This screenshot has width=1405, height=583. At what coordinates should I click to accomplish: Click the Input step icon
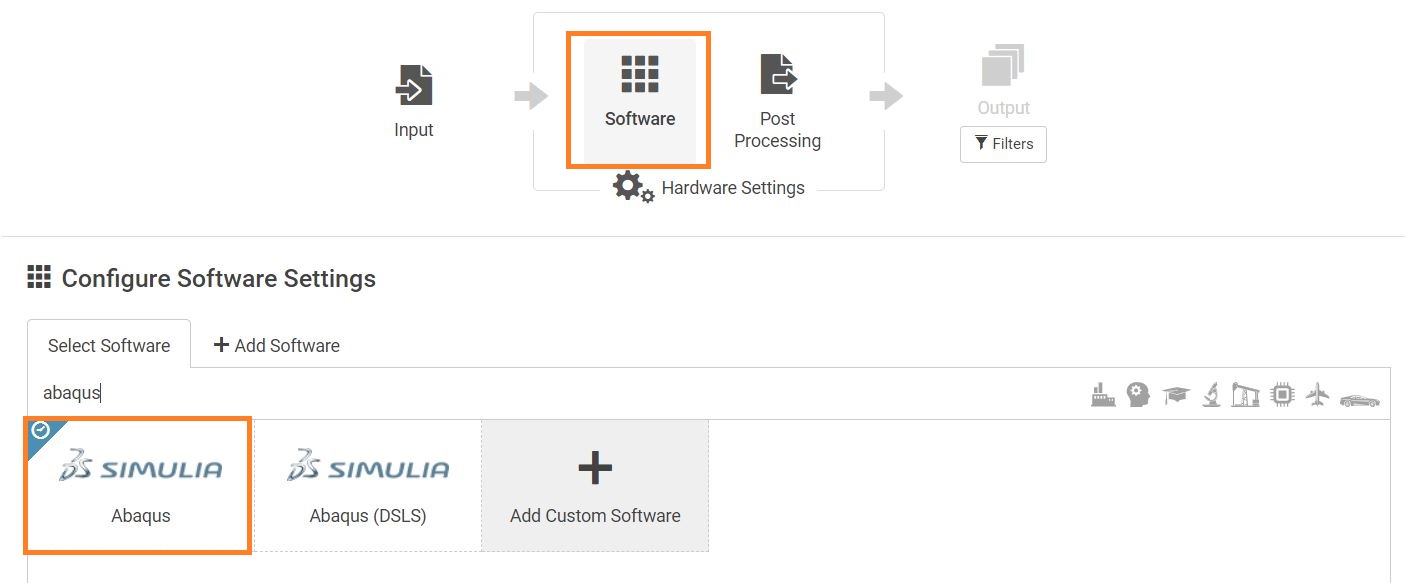point(414,86)
